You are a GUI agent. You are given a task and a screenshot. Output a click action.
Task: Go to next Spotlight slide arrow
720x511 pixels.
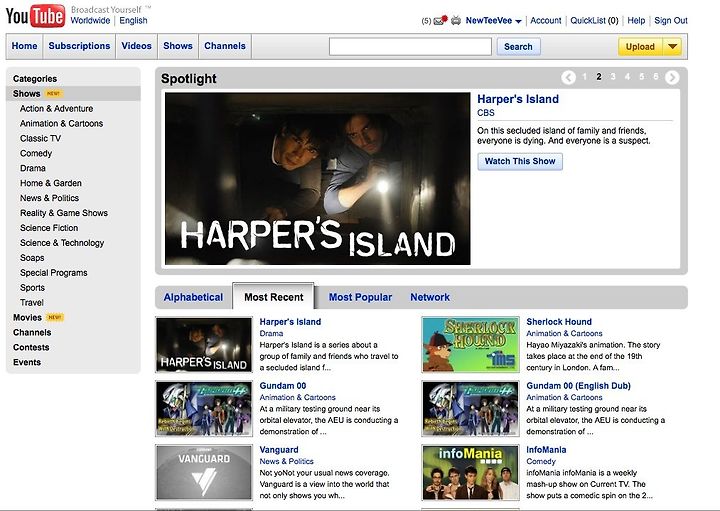(672, 78)
